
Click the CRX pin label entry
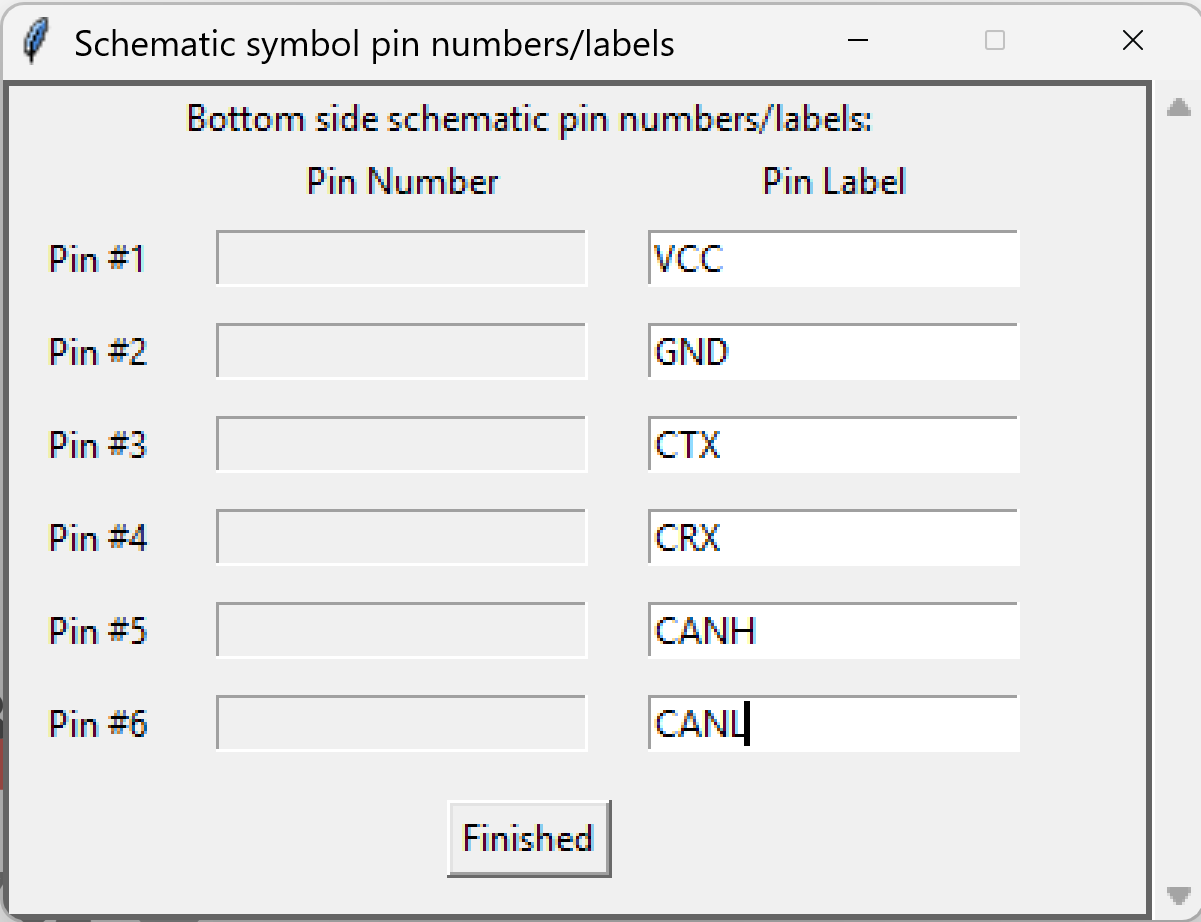point(833,538)
